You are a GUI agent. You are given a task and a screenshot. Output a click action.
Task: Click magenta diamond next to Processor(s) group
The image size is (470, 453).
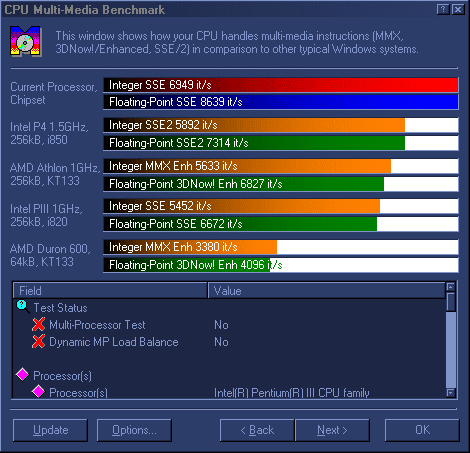(22, 374)
